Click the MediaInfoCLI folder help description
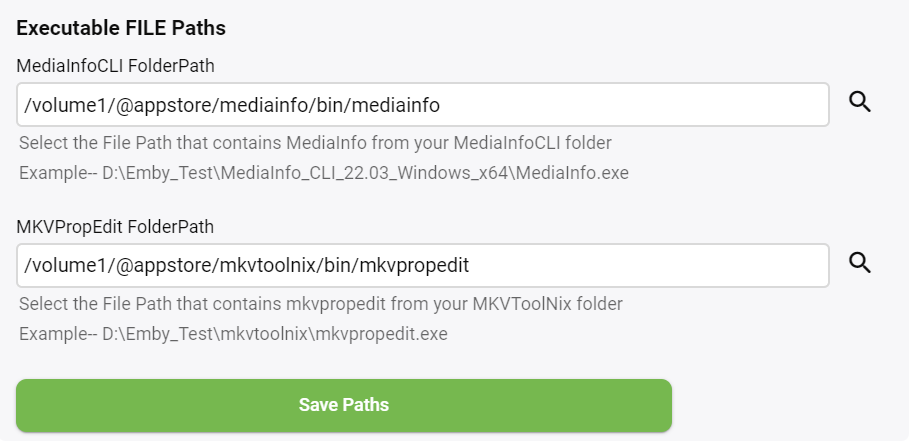The height and width of the screenshot is (443, 910). [x=315, y=142]
